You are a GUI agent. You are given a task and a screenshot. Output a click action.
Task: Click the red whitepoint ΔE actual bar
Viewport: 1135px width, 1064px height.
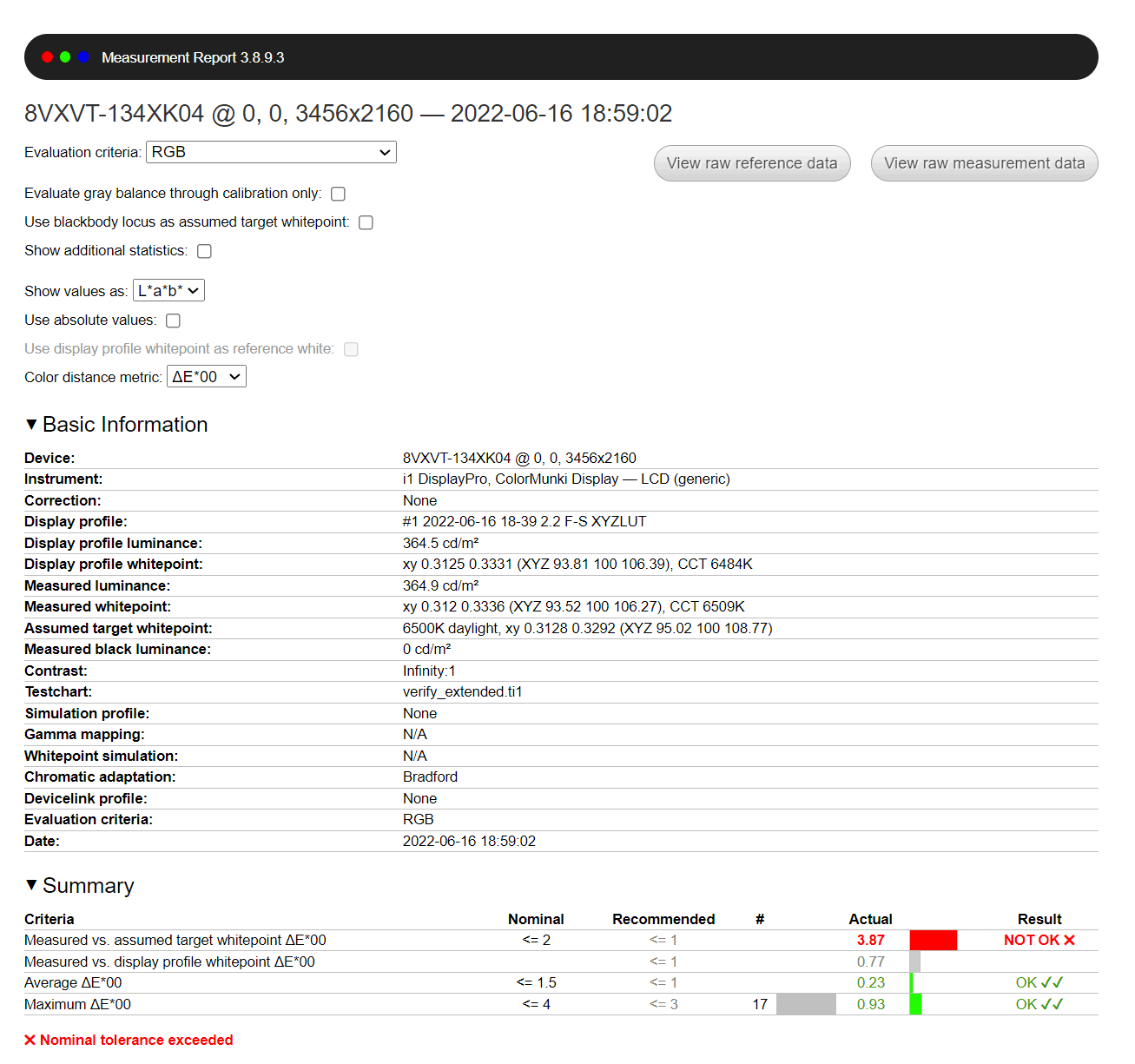[x=934, y=941]
